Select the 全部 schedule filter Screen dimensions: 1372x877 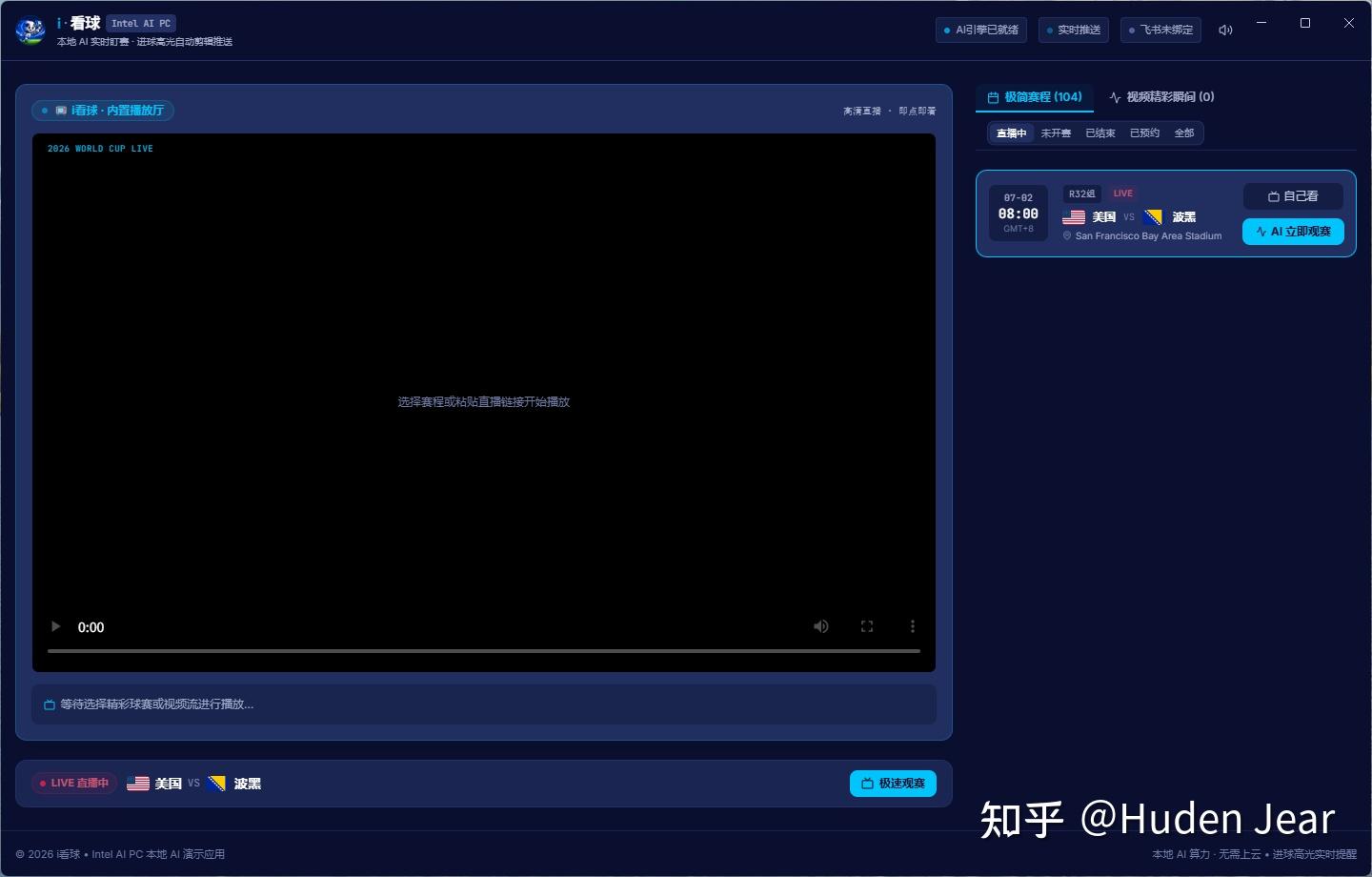click(x=1184, y=133)
